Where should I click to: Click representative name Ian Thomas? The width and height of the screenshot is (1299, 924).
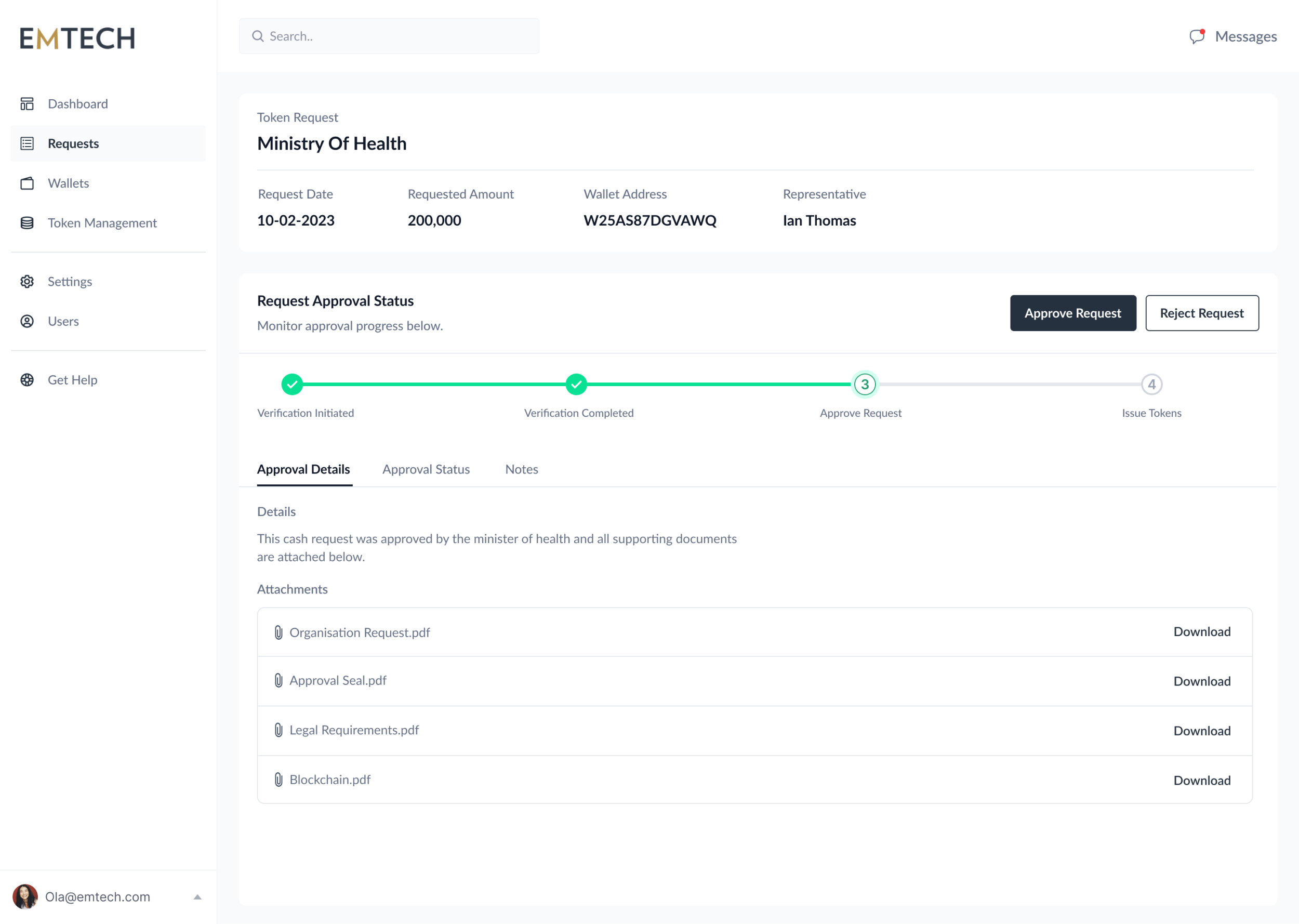tap(819, 221)
